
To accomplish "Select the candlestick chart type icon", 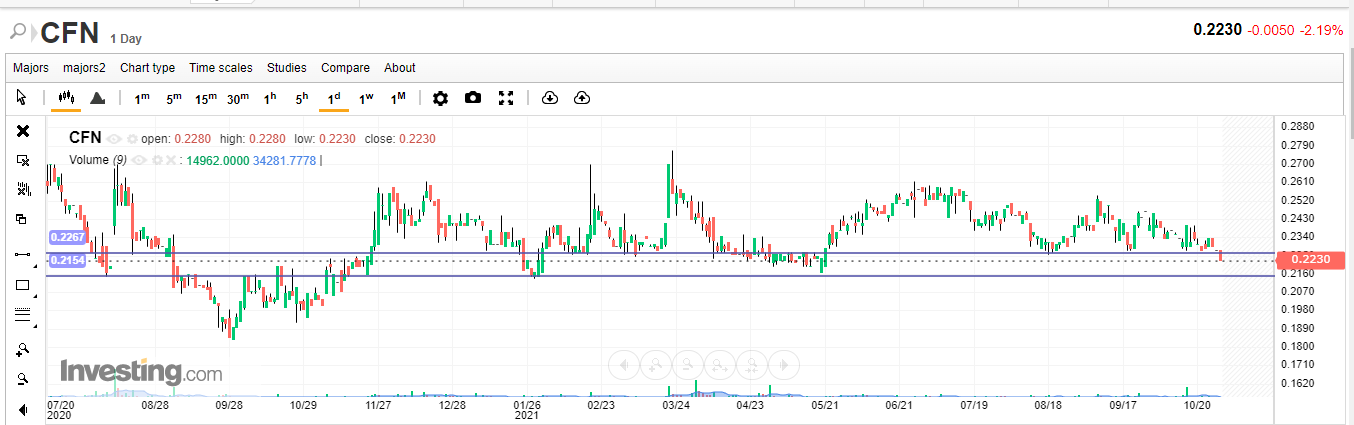I will coord(67,98).
